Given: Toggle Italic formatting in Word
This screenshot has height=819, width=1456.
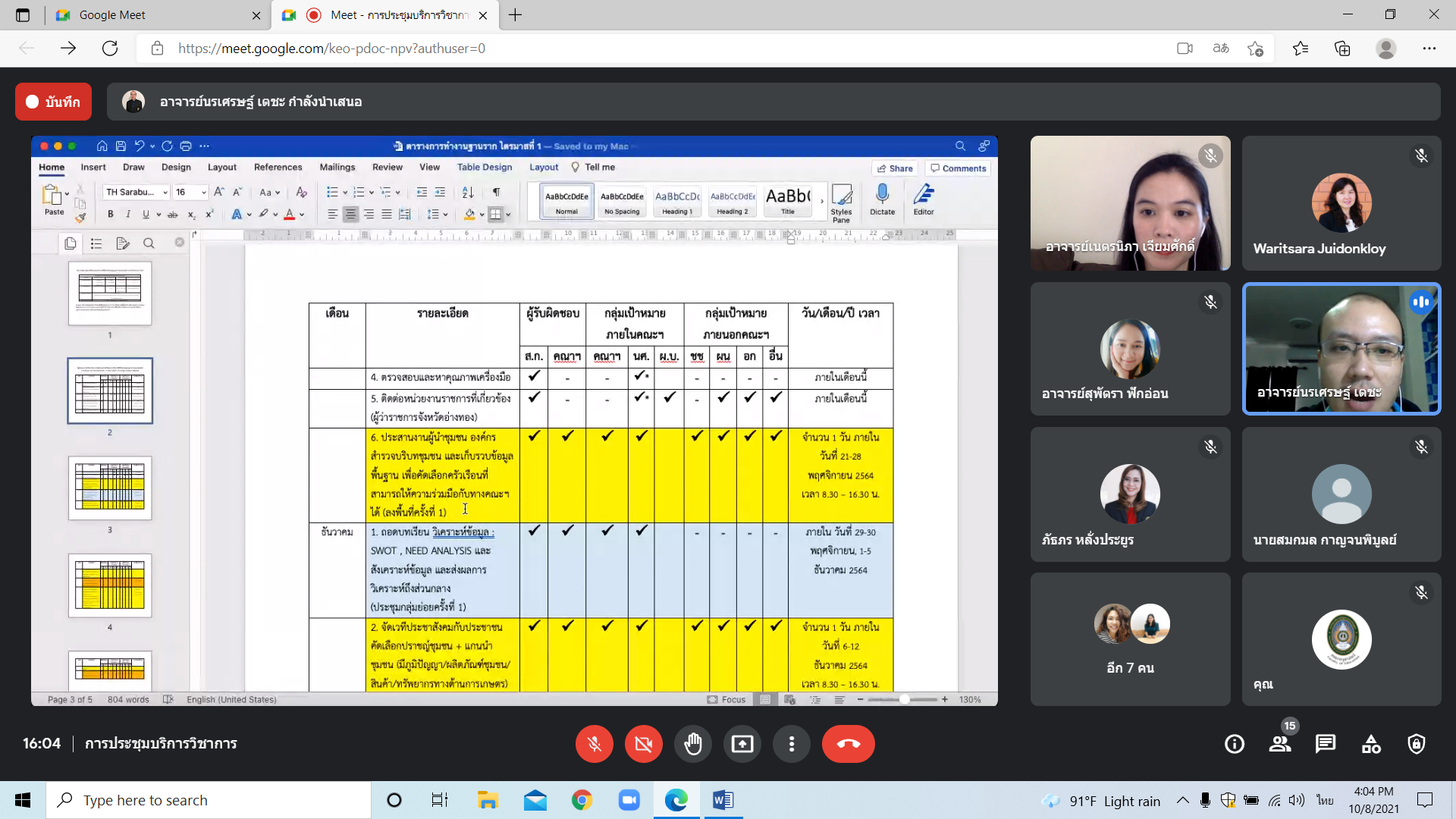Looking at the screenshot, I should coord(128,215).
